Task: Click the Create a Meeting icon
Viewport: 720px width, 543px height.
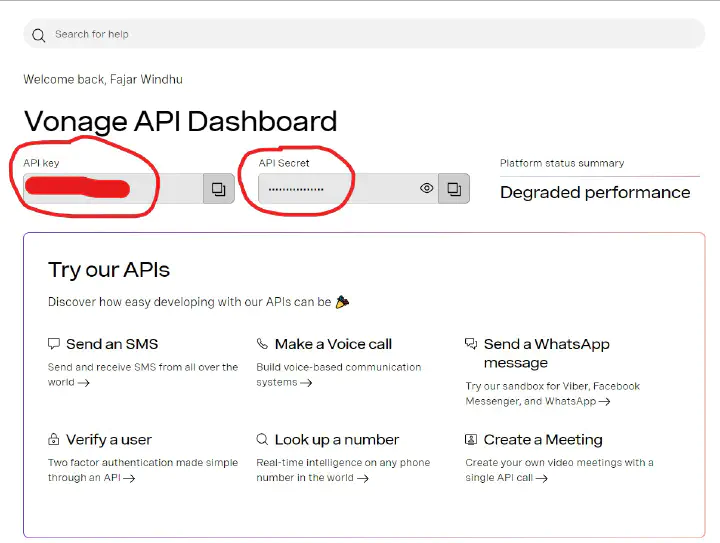Action: click(x=471, y=439)
